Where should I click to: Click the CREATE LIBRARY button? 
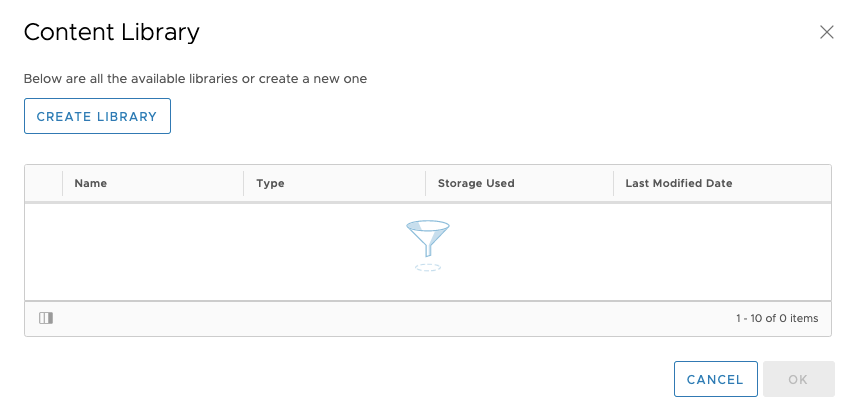97,116
